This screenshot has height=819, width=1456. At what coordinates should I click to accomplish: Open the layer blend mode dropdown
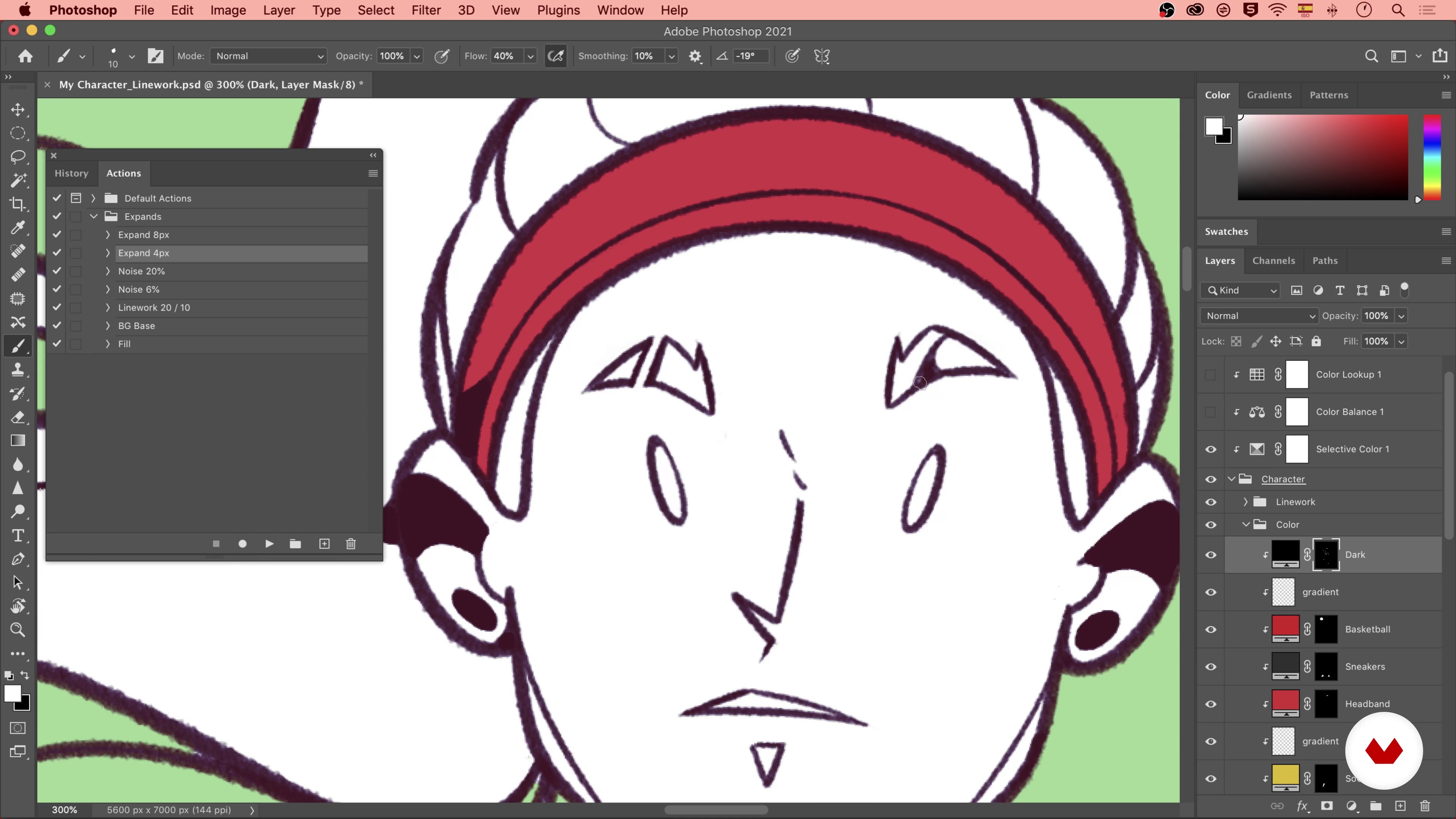[x=1259, y=316]
